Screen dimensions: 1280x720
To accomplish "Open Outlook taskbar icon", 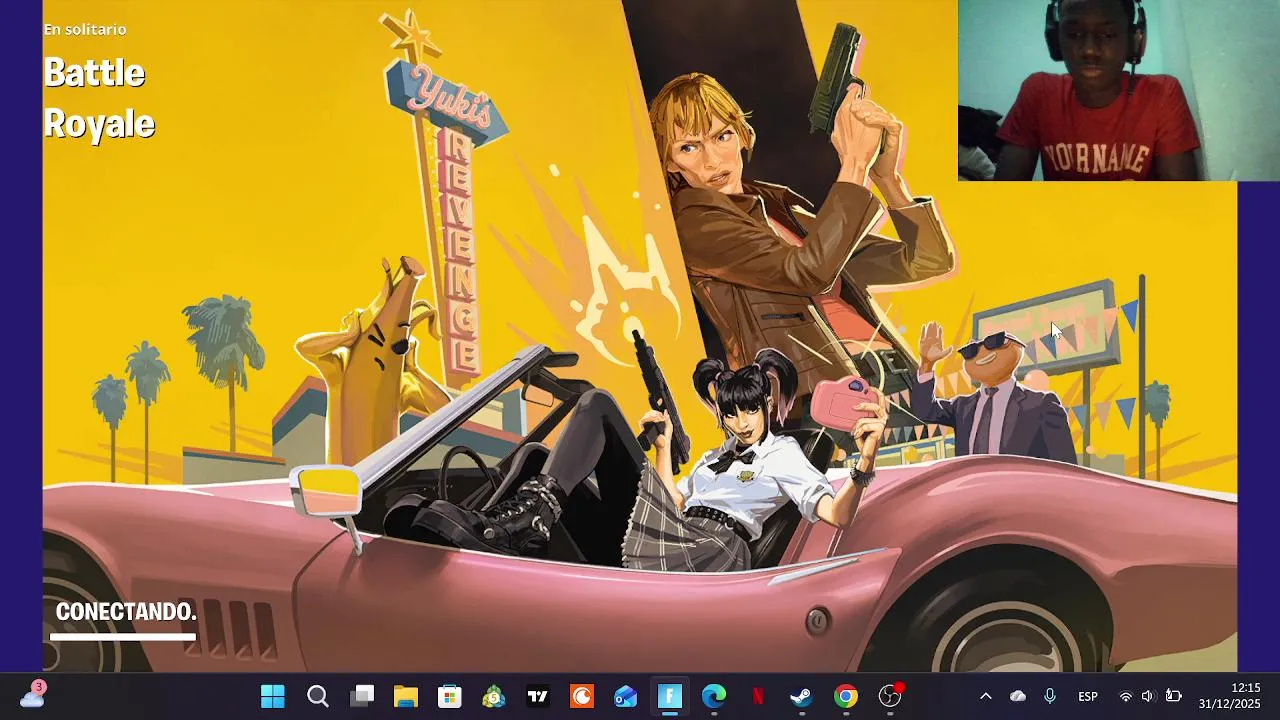I will [626, 696].
